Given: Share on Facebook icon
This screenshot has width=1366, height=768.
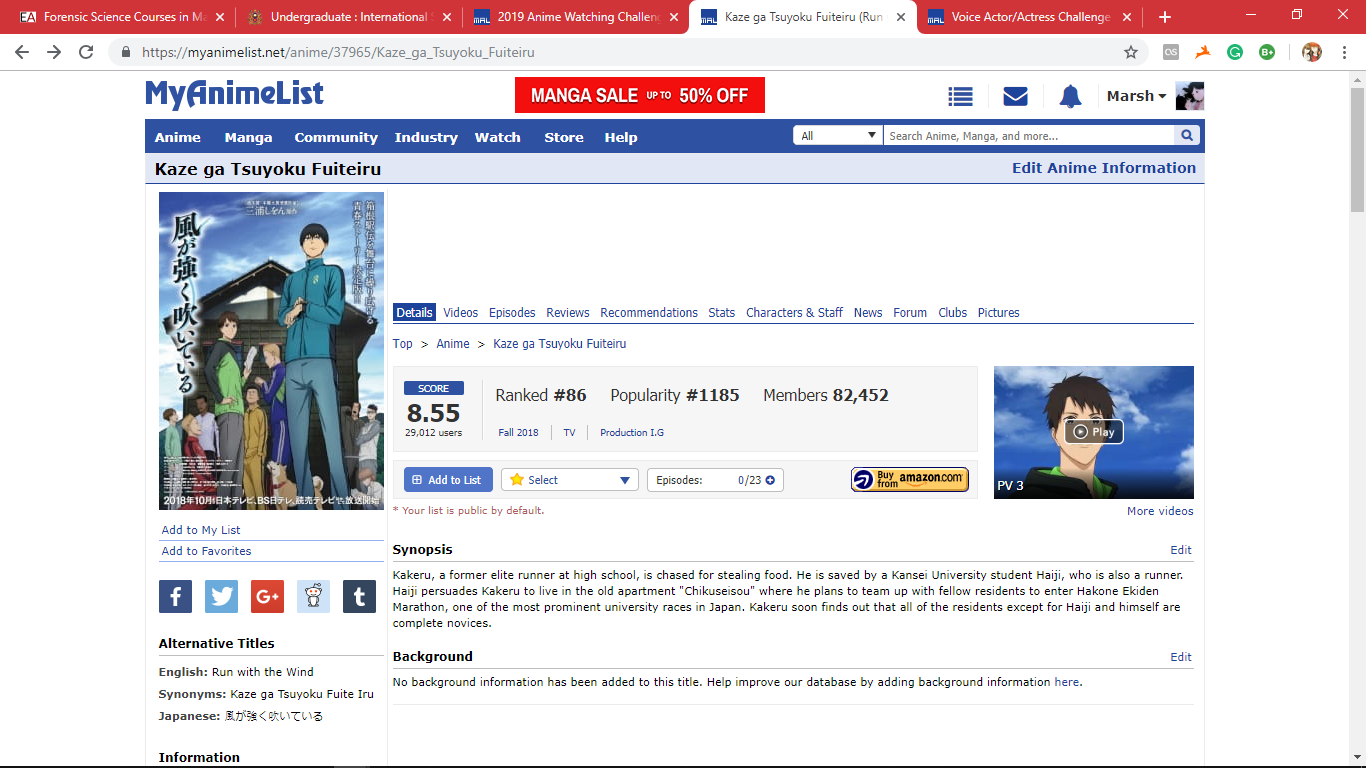Looking at the screenshot, I should tap(175, 597).
